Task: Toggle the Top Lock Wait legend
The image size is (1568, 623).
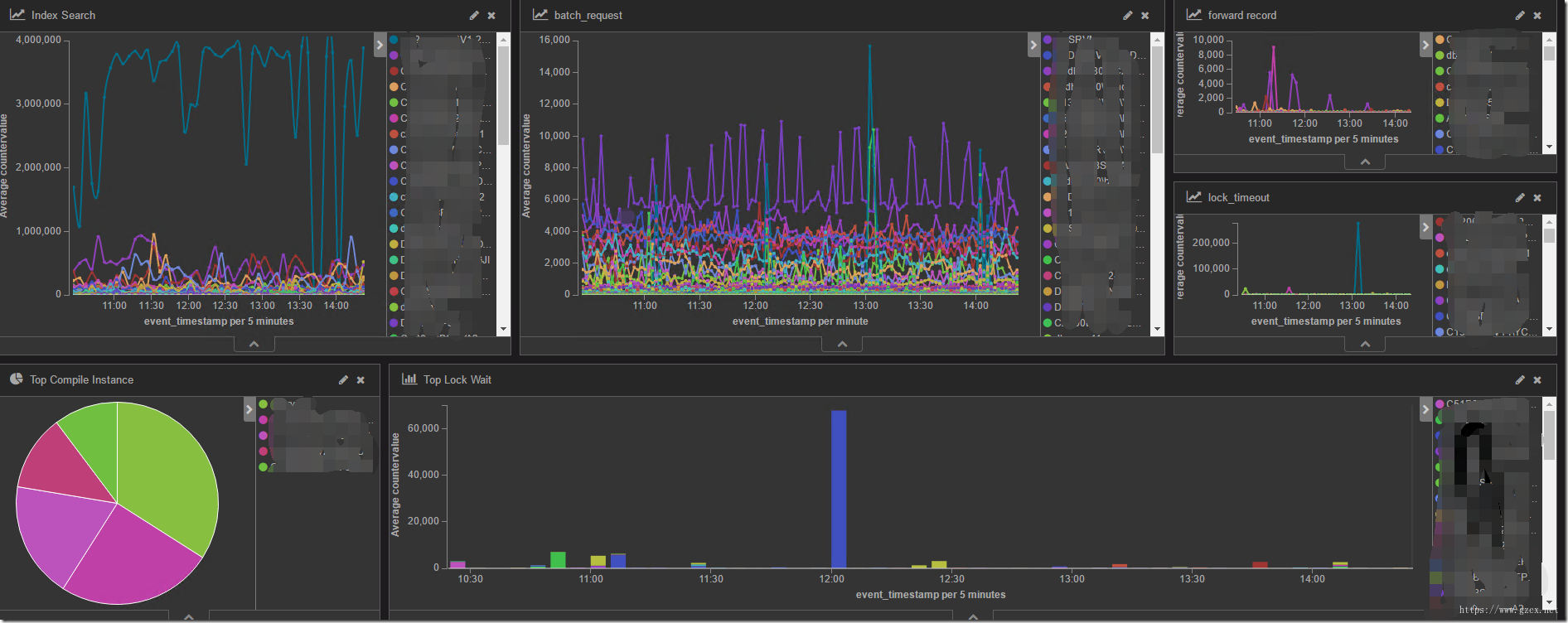Action: click(1425, 409)
